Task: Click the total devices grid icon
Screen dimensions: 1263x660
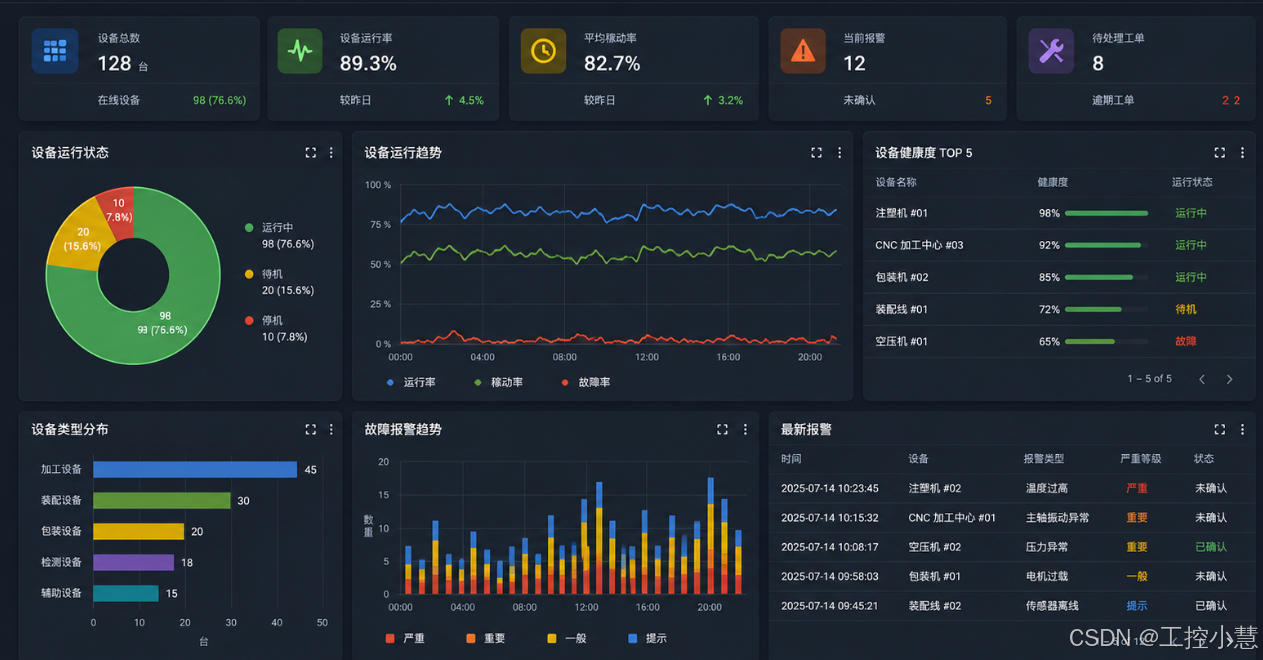Action: [55, 51]
